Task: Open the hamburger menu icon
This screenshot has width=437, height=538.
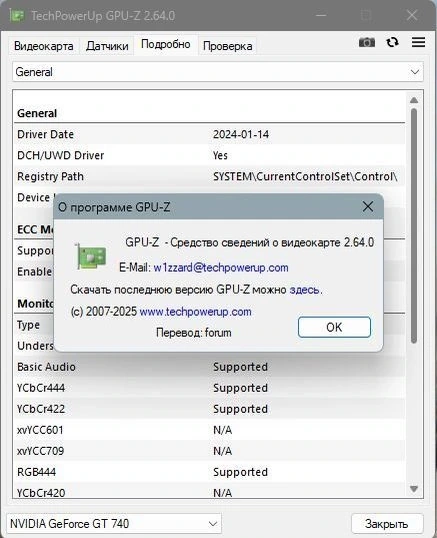Action: [x=418, y=42]
